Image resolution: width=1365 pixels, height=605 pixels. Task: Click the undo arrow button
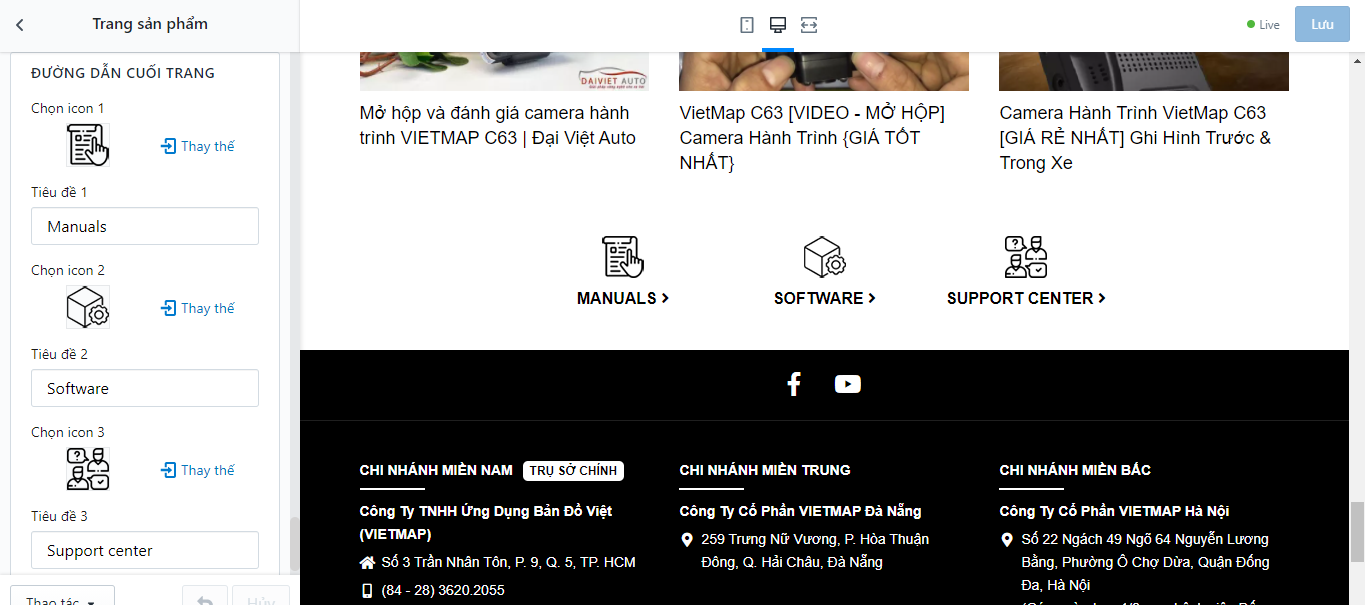(205, 597)
